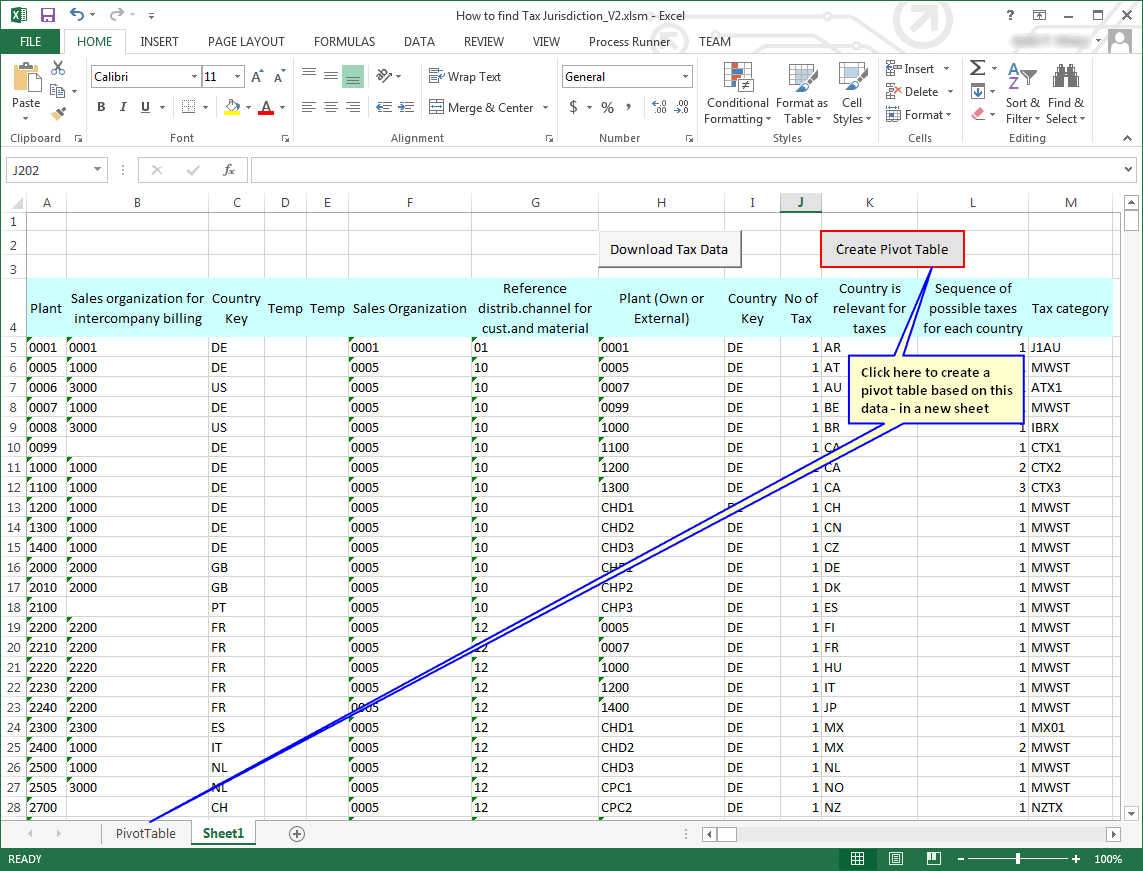
Task: Click the Format Painter brush icon
Action: (x=58, y=114)
